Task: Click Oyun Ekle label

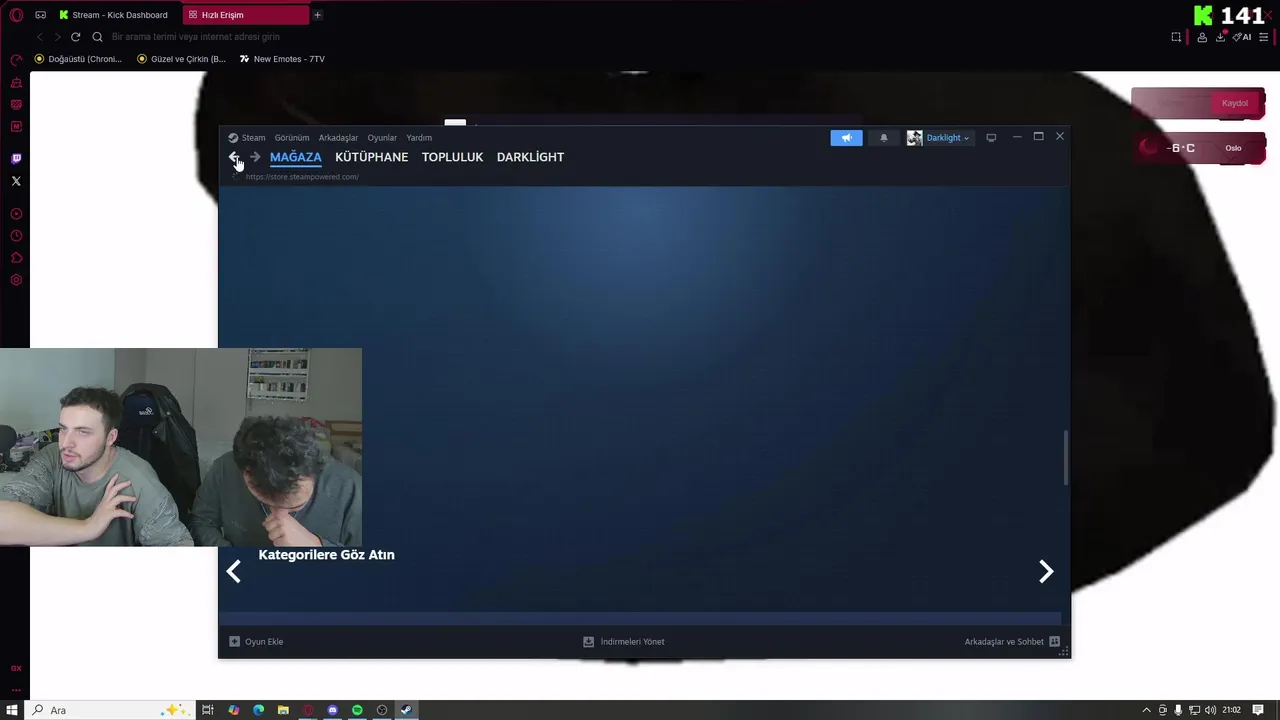Action: [264, 642]
